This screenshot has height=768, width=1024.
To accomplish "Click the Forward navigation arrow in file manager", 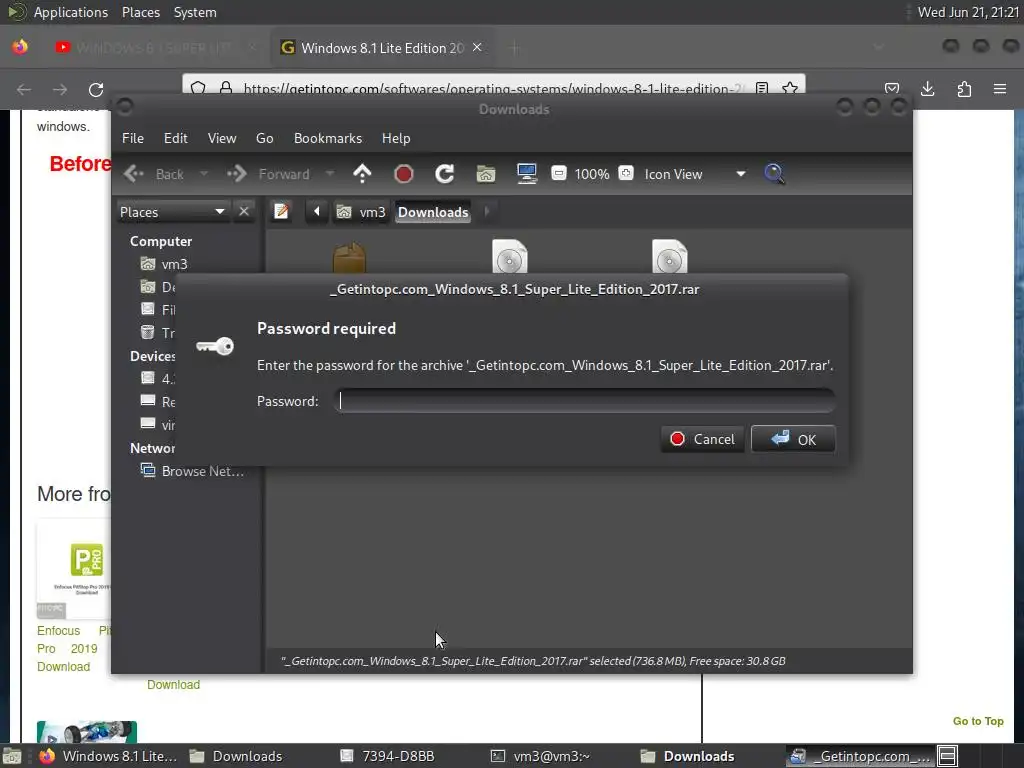I will click(236, 174).
